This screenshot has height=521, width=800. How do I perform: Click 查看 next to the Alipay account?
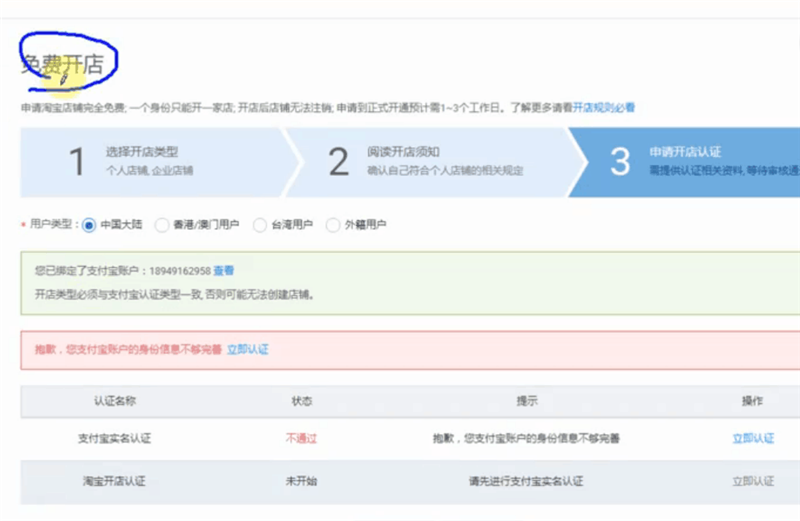pos(223,270)
